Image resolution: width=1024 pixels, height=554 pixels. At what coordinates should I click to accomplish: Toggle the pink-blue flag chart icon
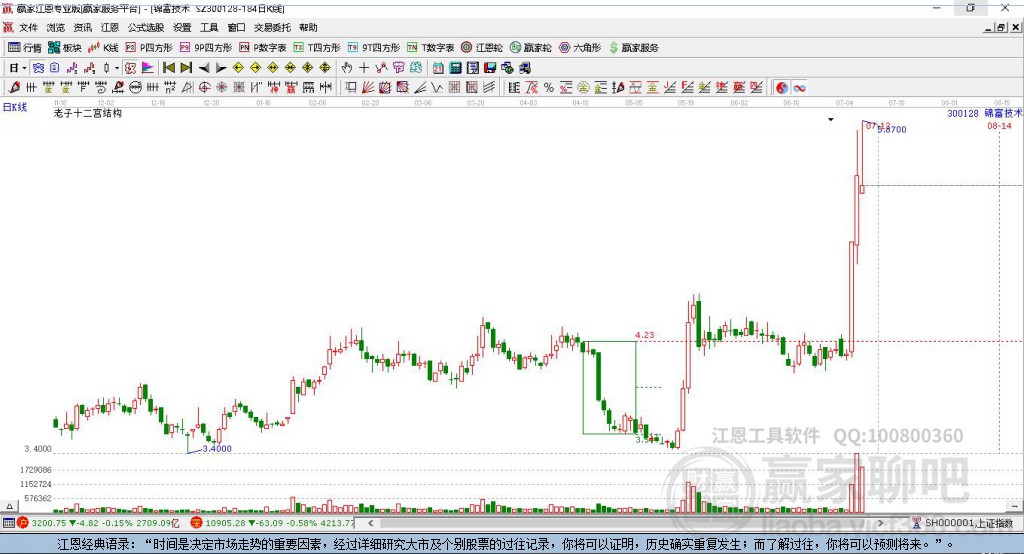pos(148,68)
